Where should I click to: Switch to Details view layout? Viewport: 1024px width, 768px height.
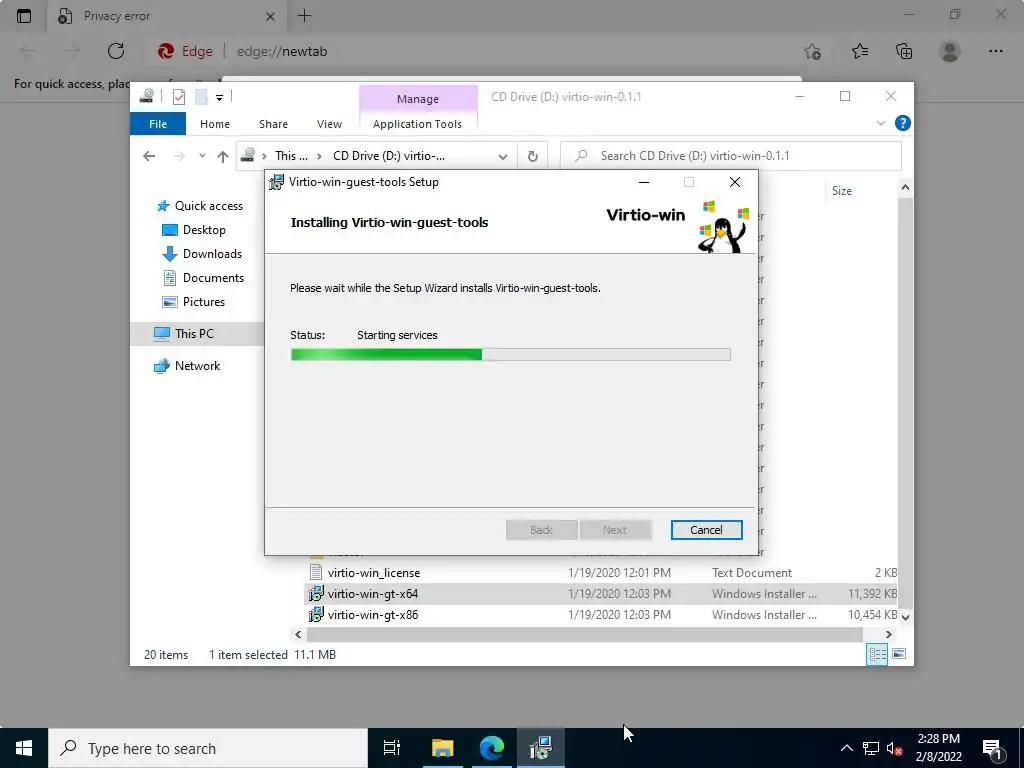(x=877, y=654)
